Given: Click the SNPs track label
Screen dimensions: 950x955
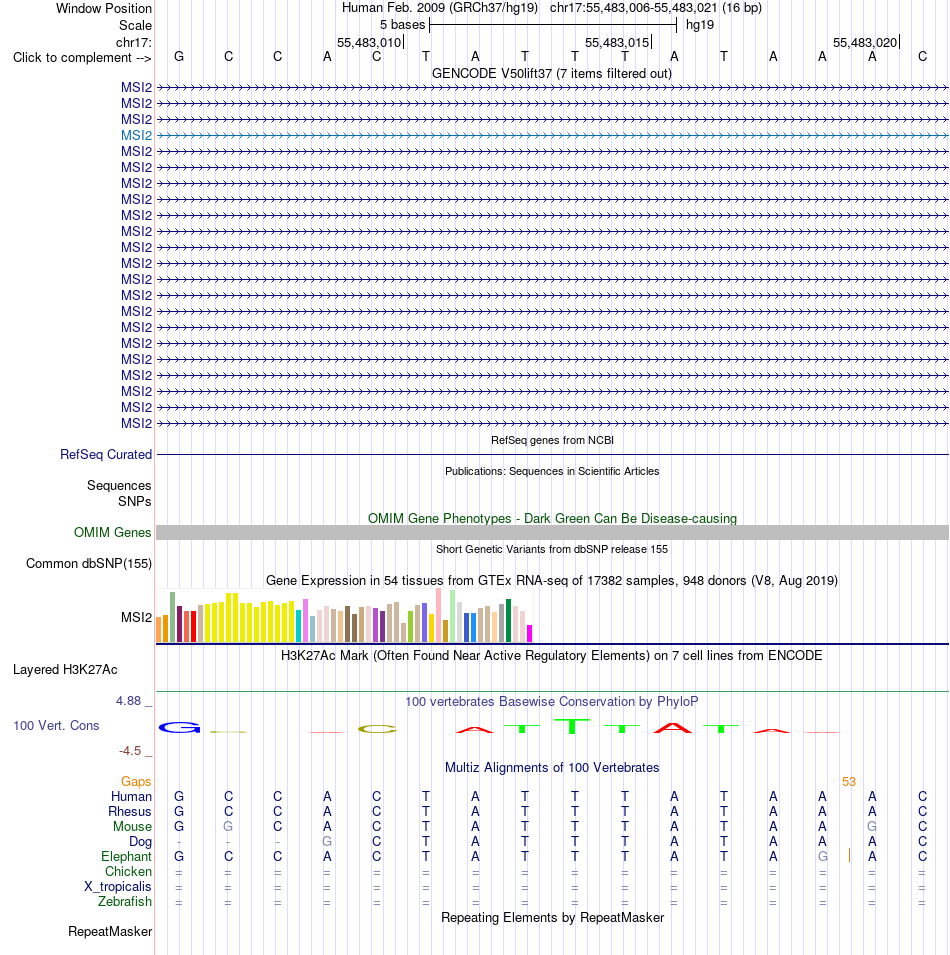Looking at the screenshot, I should pyautogui.click(x=135, y=501).
